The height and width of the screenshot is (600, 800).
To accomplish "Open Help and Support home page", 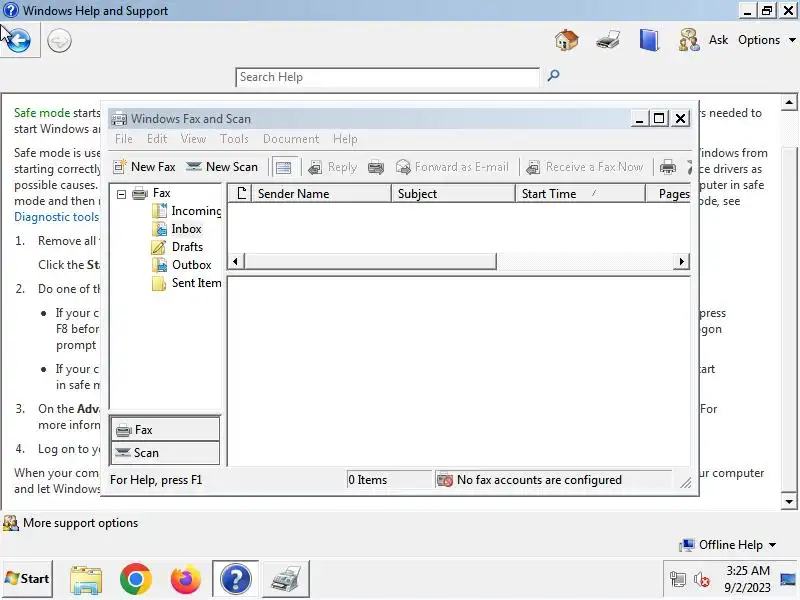I will coord(567,40).
